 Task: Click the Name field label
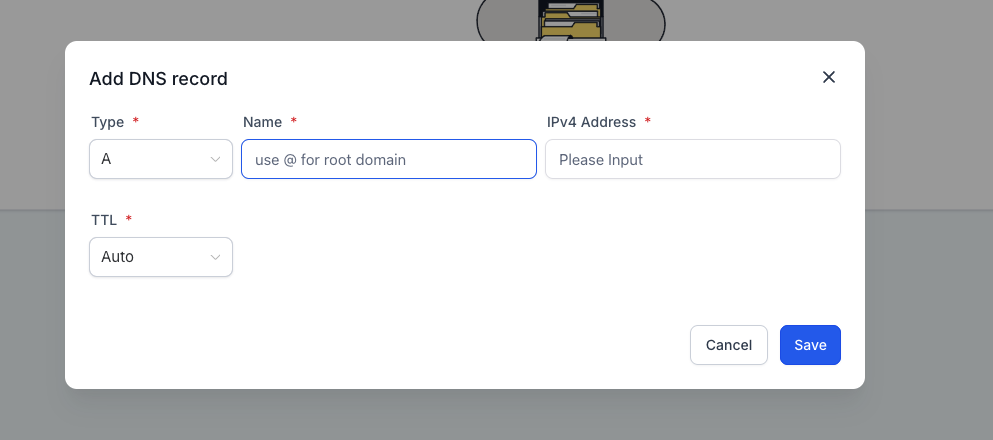click(x=262, y=122)
